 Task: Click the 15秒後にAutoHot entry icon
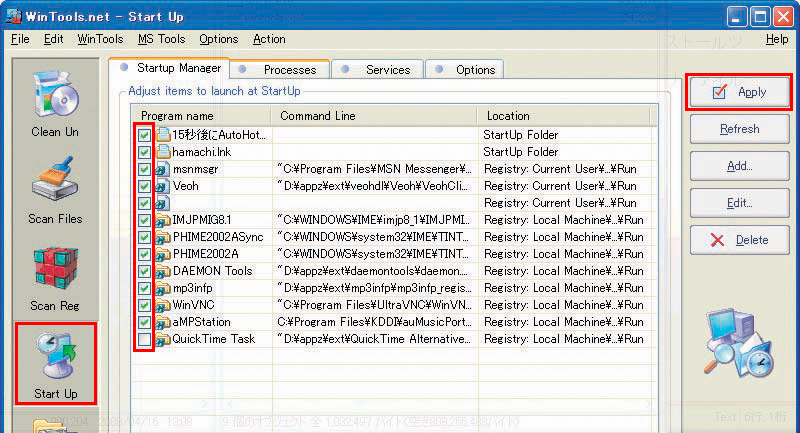163,135
